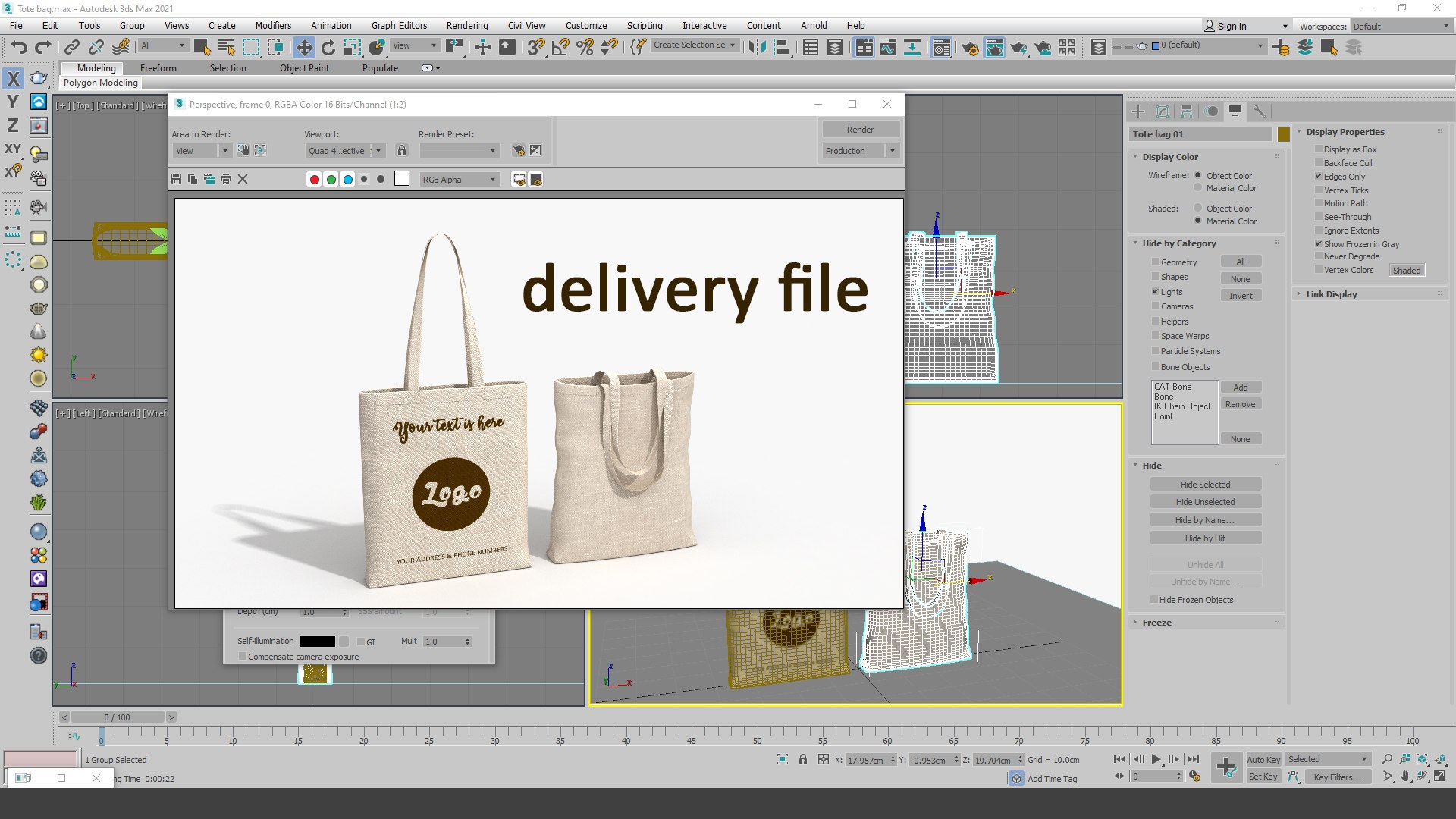Click the print image icon in render window
1456x819 pixels.
(x=226, y=179)
